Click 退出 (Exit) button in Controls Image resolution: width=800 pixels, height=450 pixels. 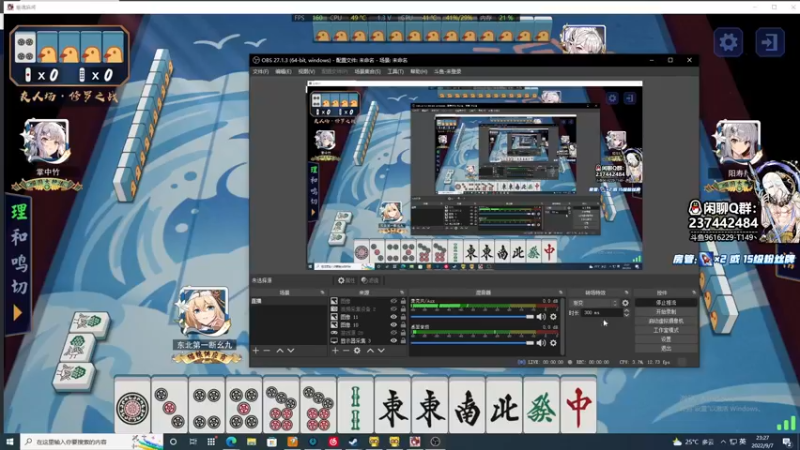click(666, 348)
